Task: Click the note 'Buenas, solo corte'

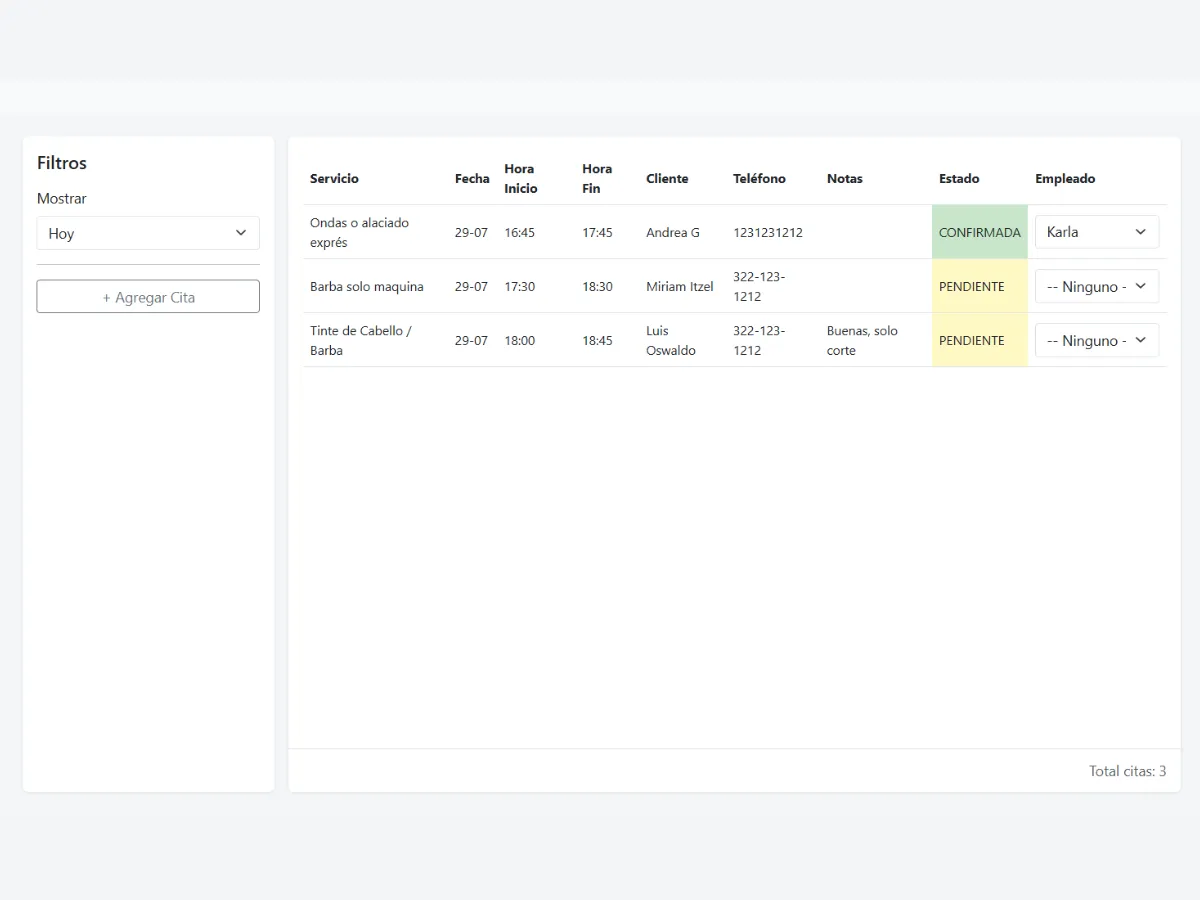Action: pos(862,340)
